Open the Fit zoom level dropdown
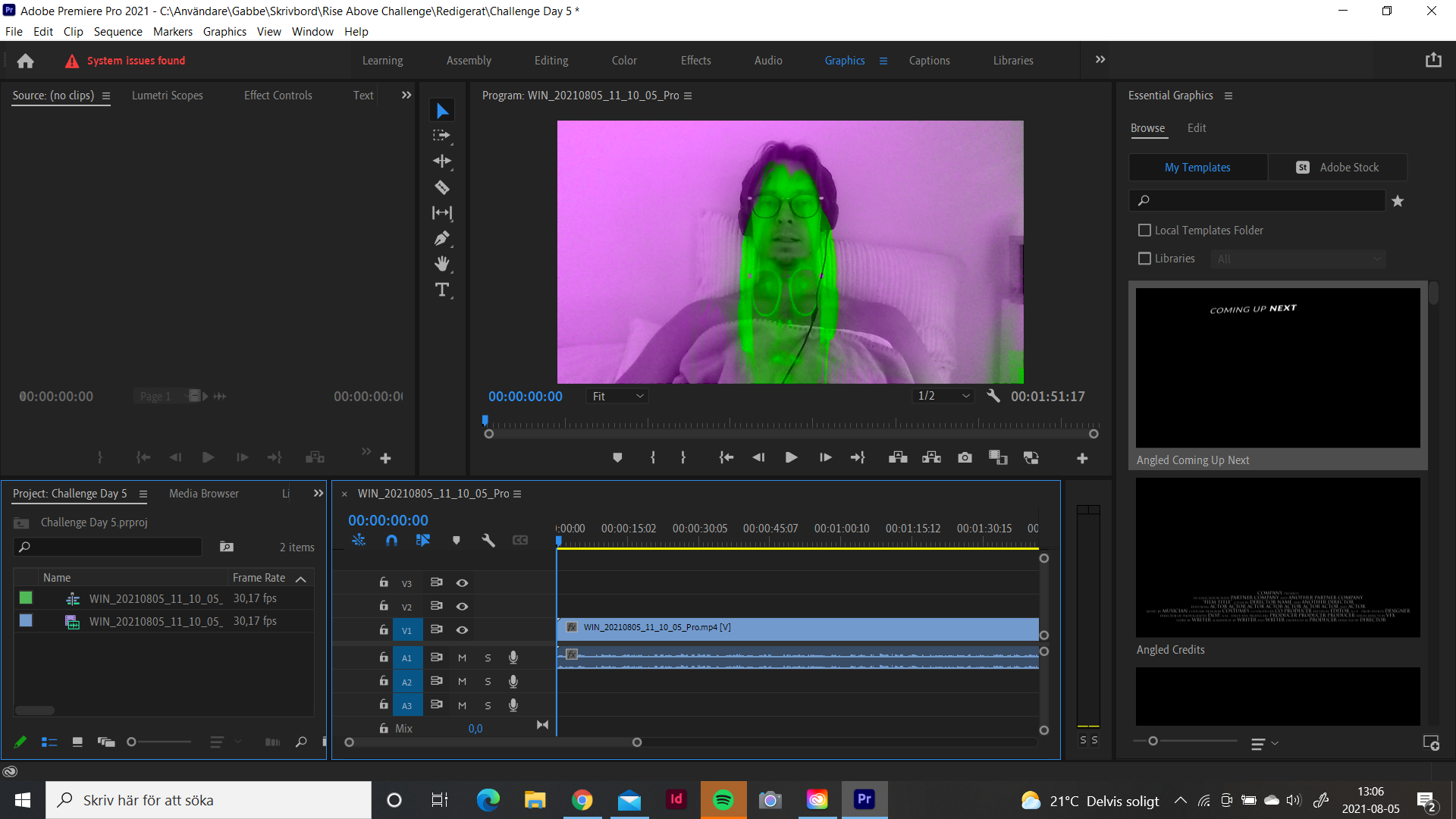This screenshot has height=819, width=1456. click(617, 395)
